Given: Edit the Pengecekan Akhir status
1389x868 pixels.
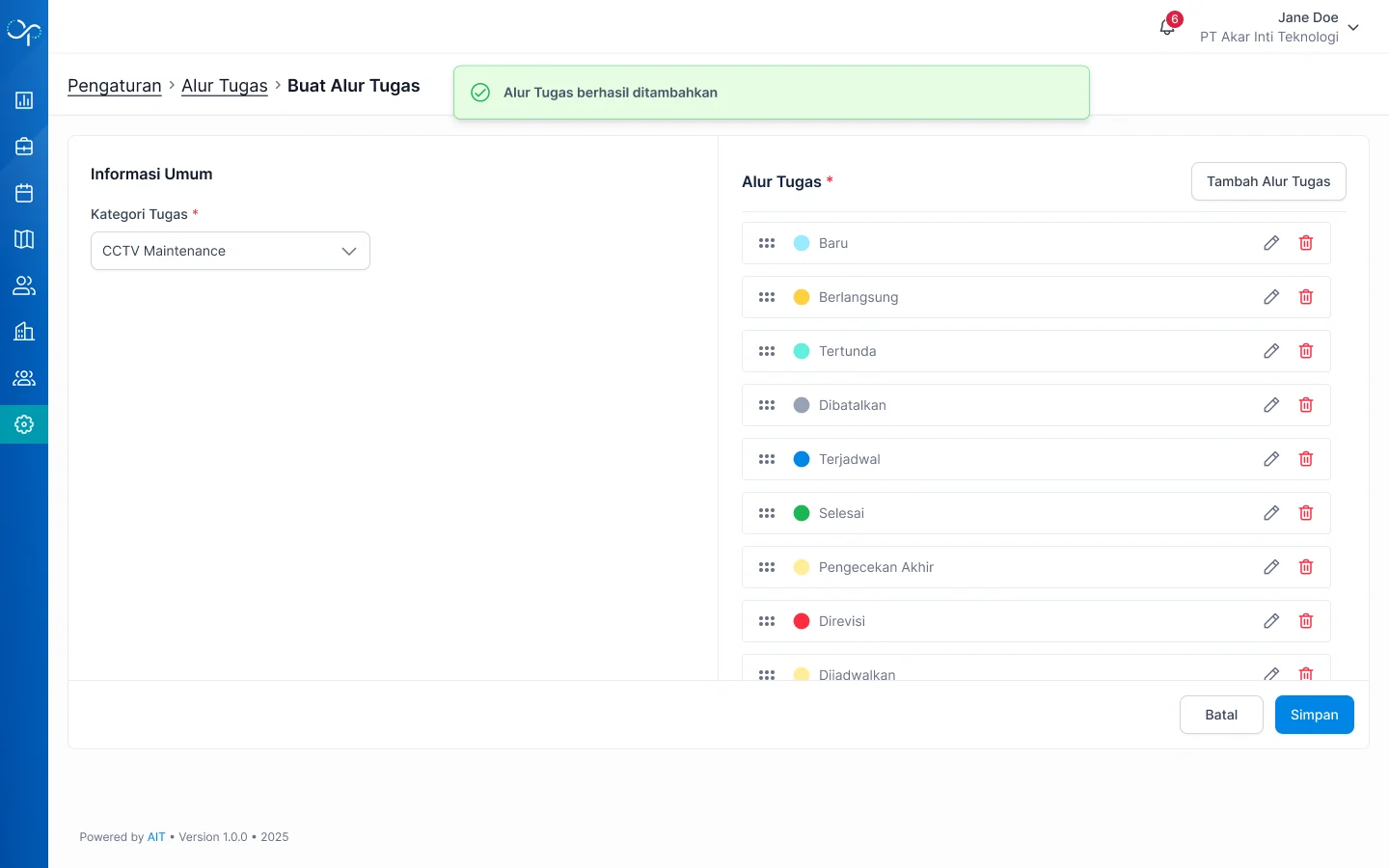Looking at the screenshot, I should point(1271,567).
